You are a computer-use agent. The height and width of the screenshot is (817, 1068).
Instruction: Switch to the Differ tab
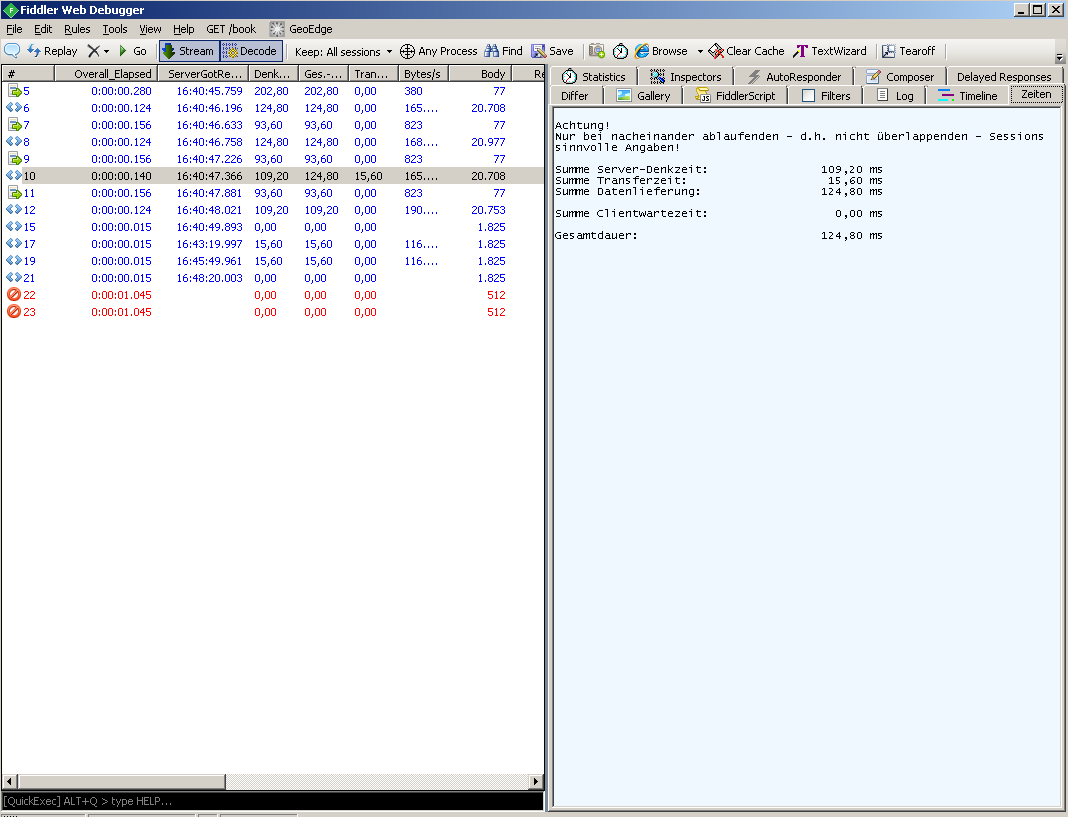(x=575, y=95)
